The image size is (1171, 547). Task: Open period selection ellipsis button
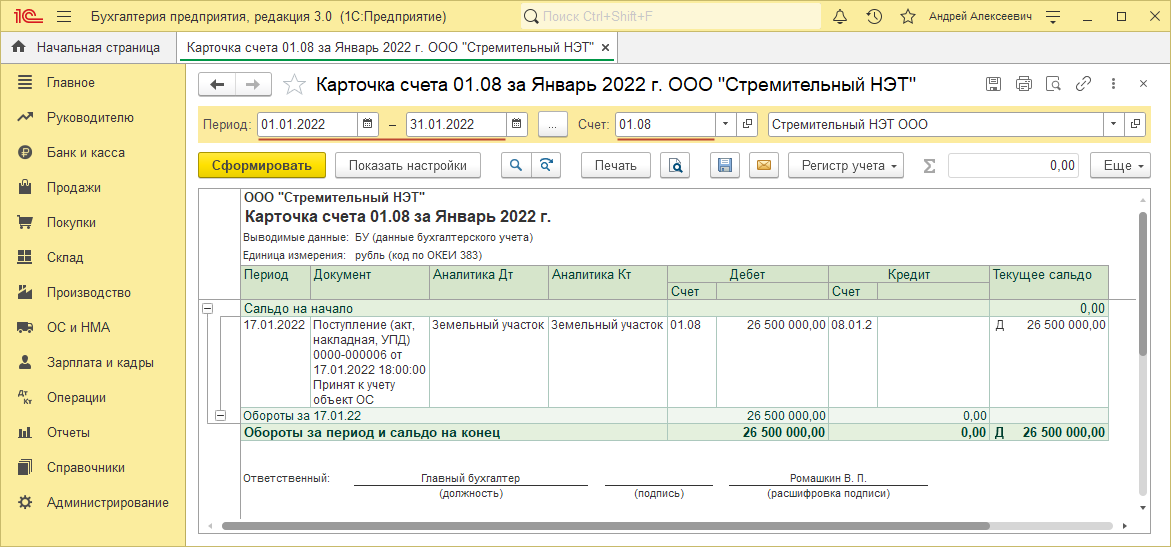point(553,125)
